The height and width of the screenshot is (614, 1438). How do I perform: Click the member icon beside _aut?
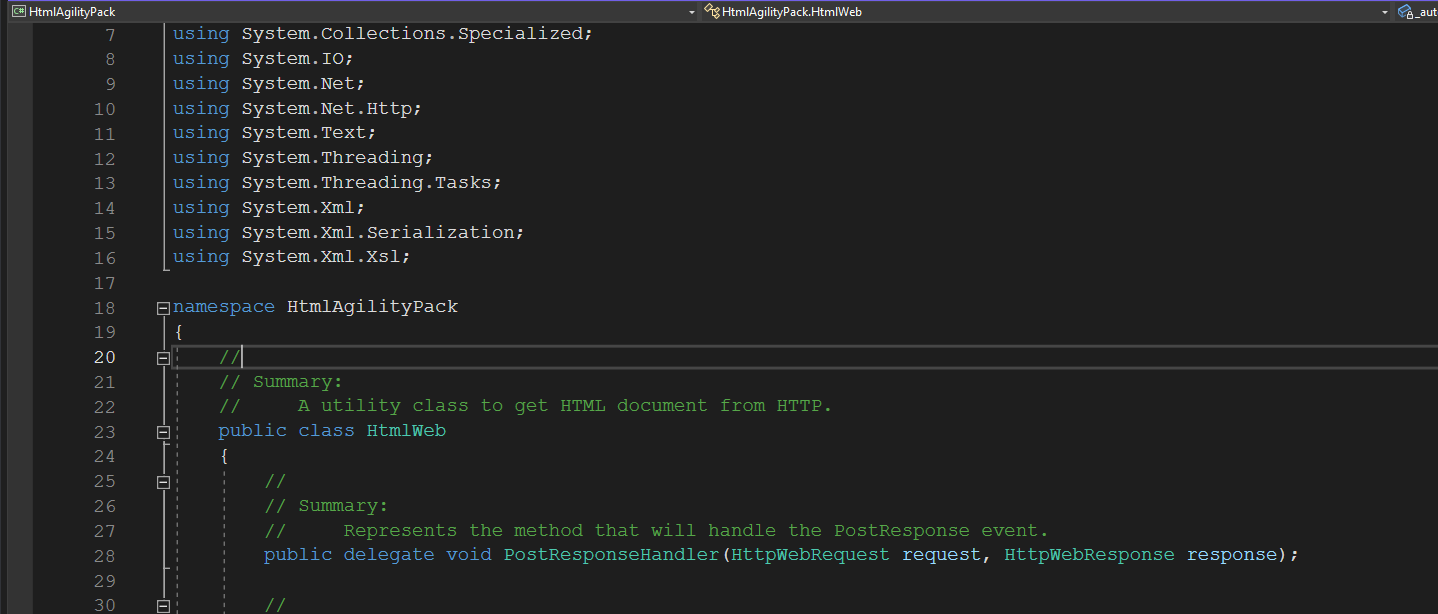pos(1405,12)
